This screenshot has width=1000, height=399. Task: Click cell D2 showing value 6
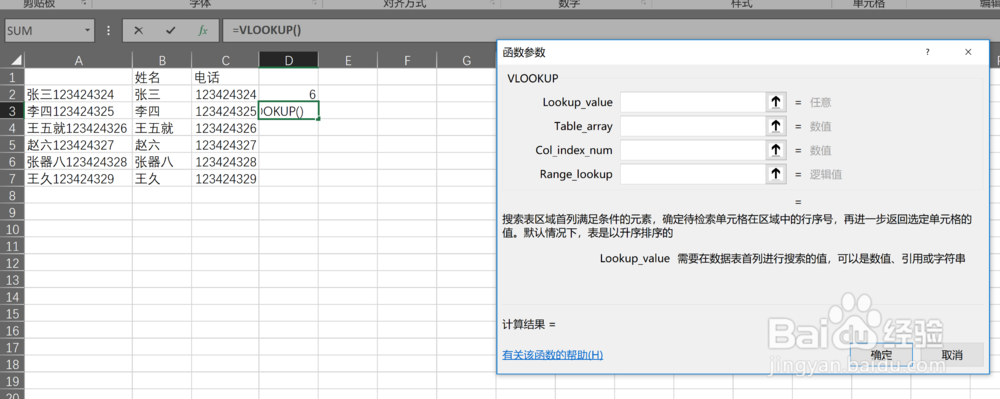click(x=288, y=94)
